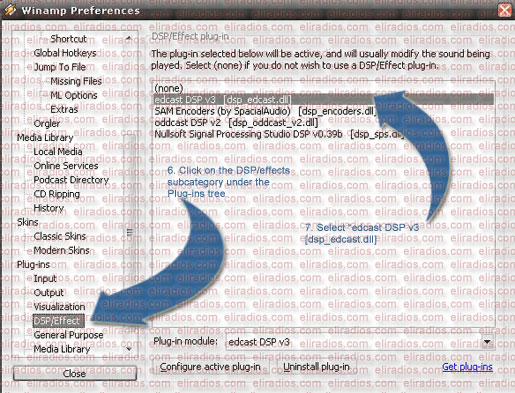Select Jump To File tree entry
Screen dimensions: 515x393
coord(60,67)
